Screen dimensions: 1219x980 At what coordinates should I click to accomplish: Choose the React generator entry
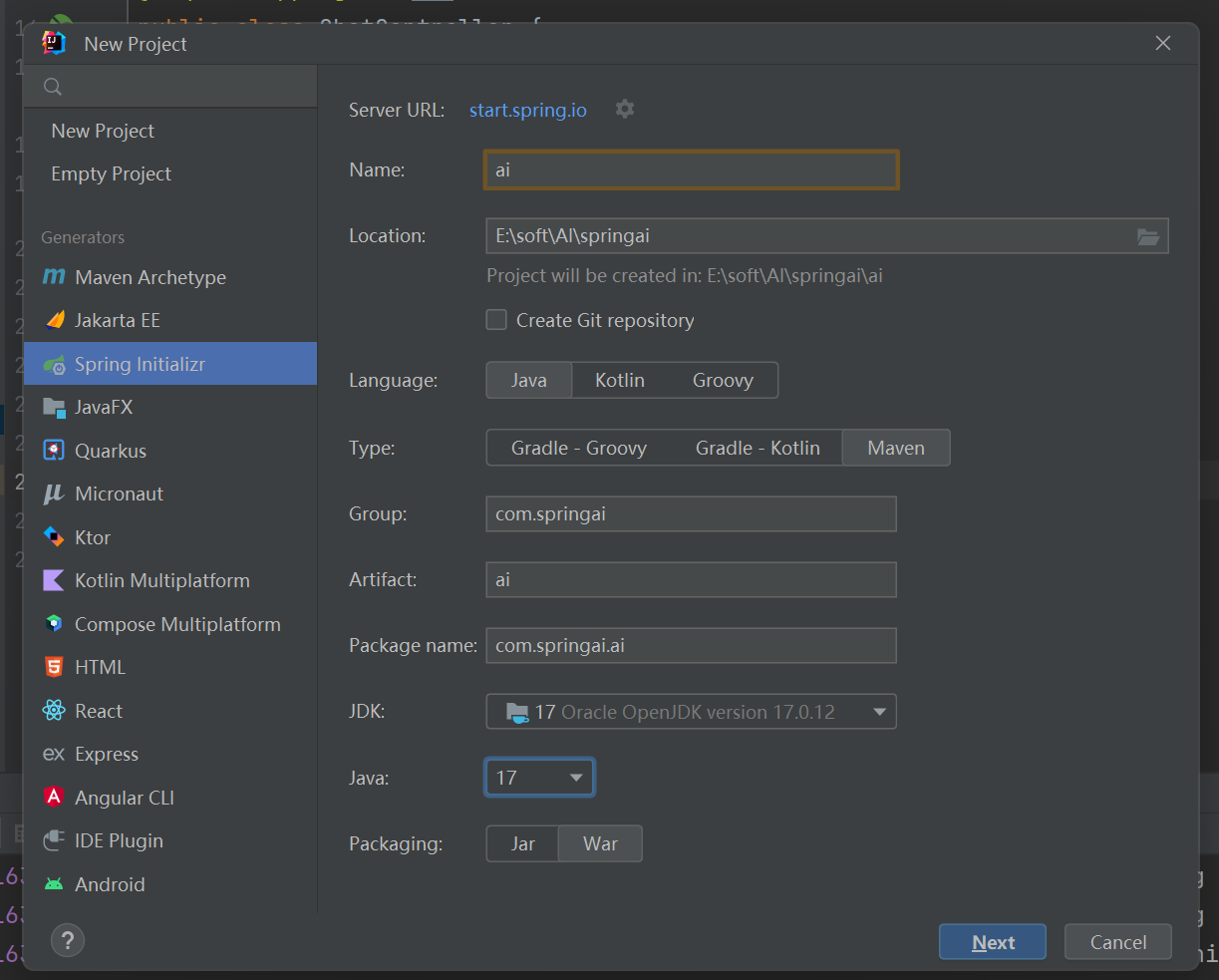[169, 711]
